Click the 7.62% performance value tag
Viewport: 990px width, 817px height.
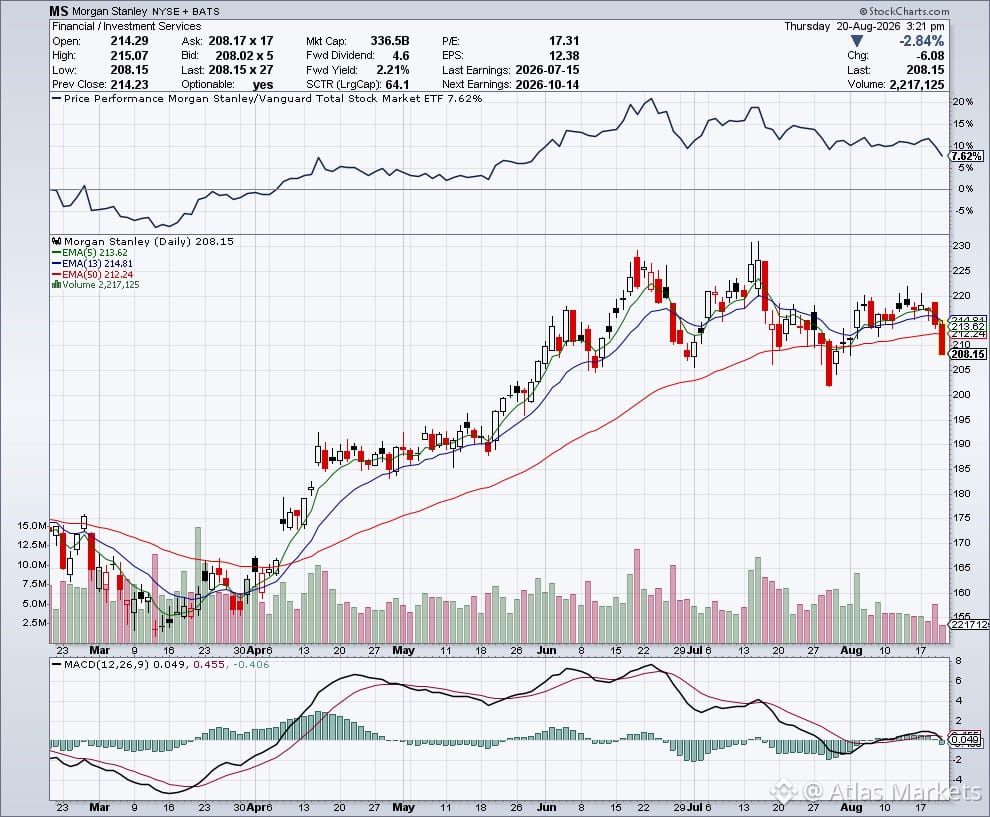[x=966, y=156]
